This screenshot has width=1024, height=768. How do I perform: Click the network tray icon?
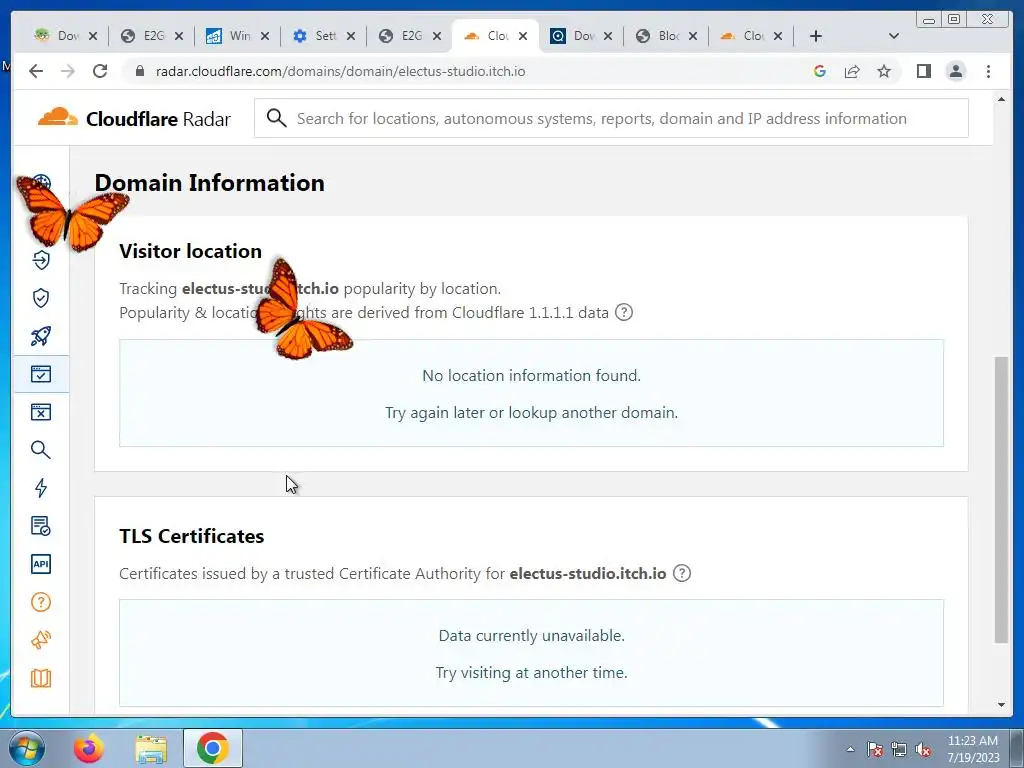pos(899,749)
